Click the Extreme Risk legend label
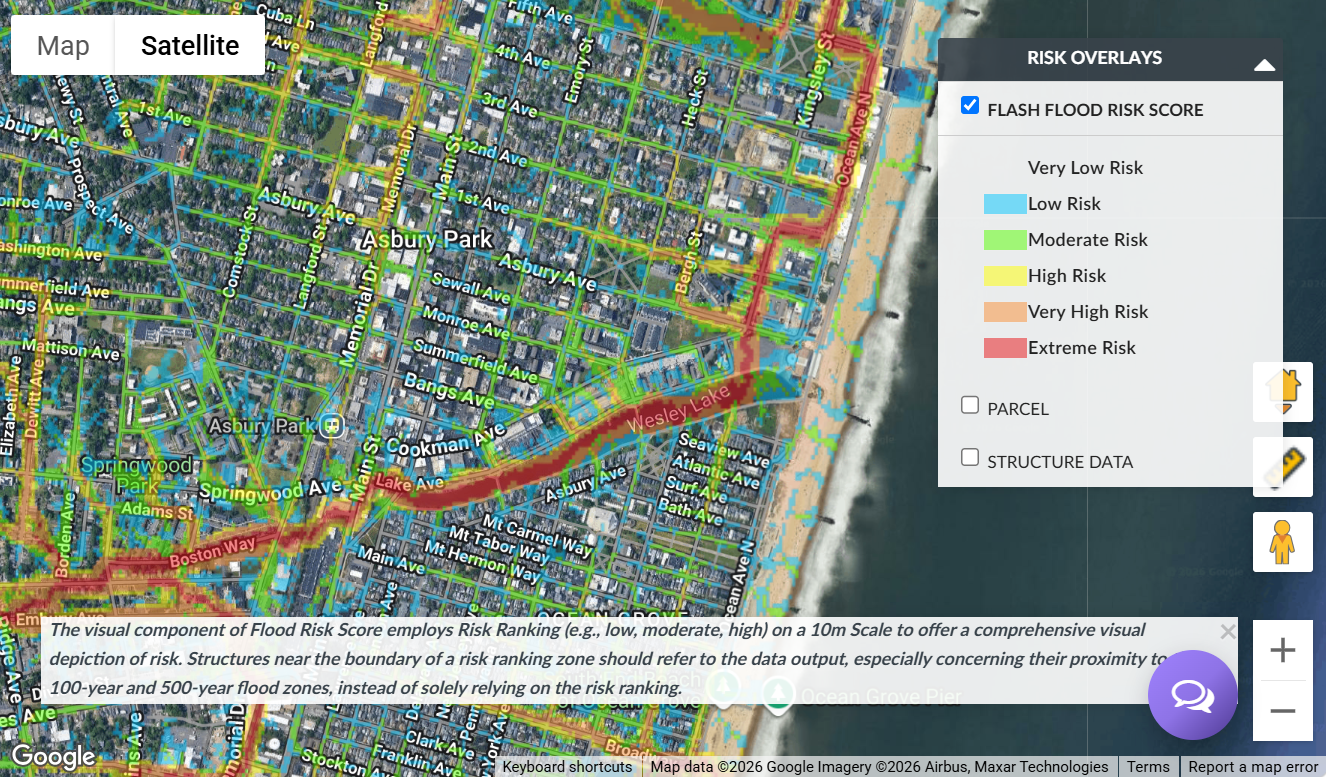1326x777 pixels. click(x=1082, y=348)
